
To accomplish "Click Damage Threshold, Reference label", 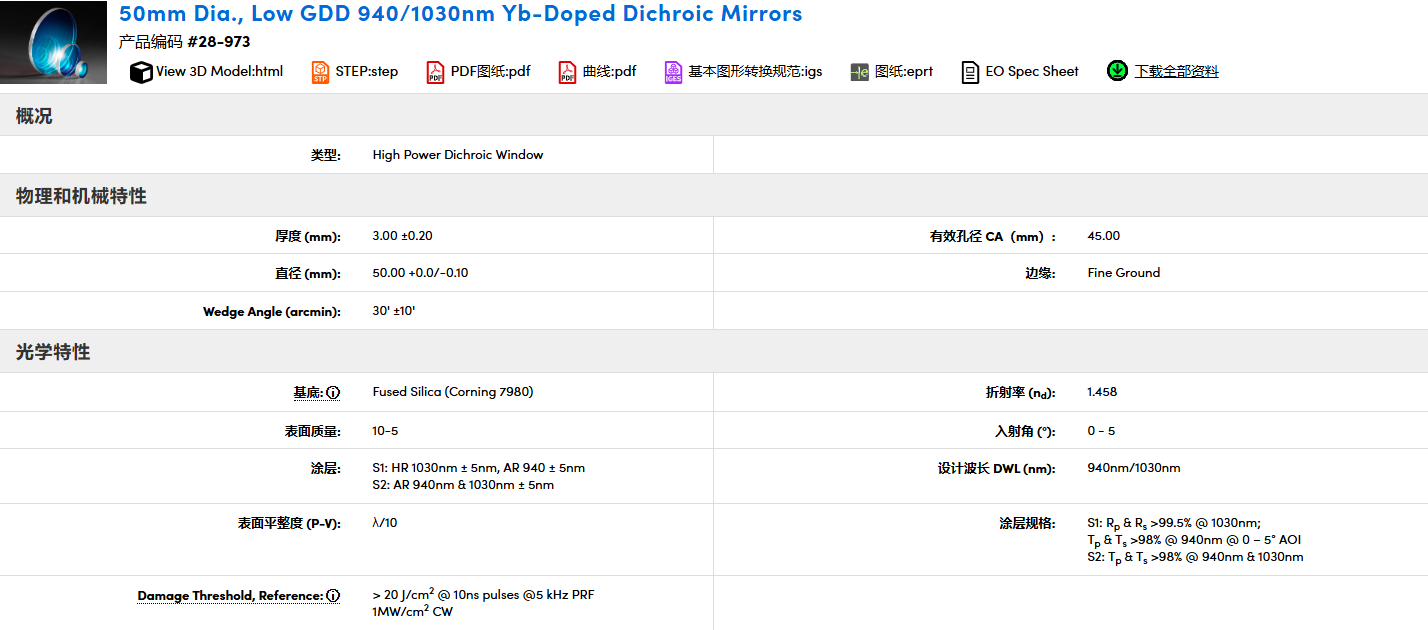I will 230,596.
